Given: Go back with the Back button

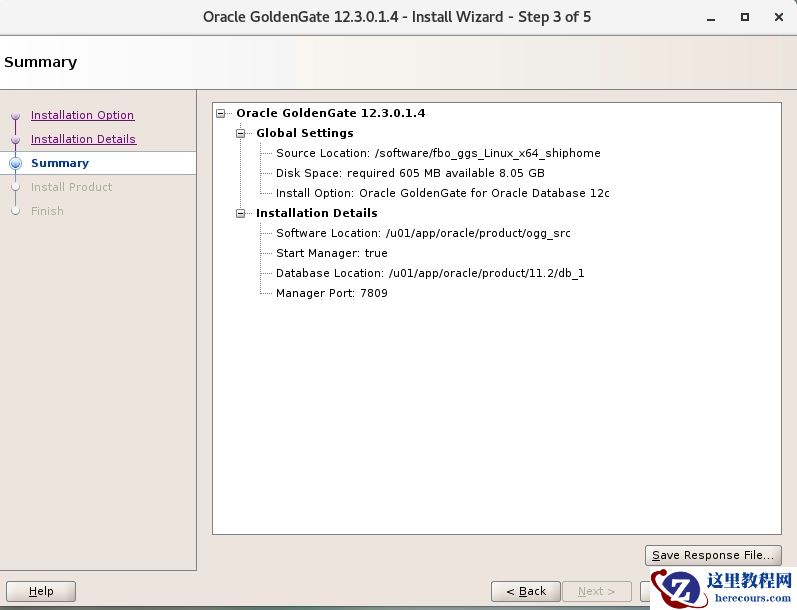Looking at the screenshot, I should [526, 591].
